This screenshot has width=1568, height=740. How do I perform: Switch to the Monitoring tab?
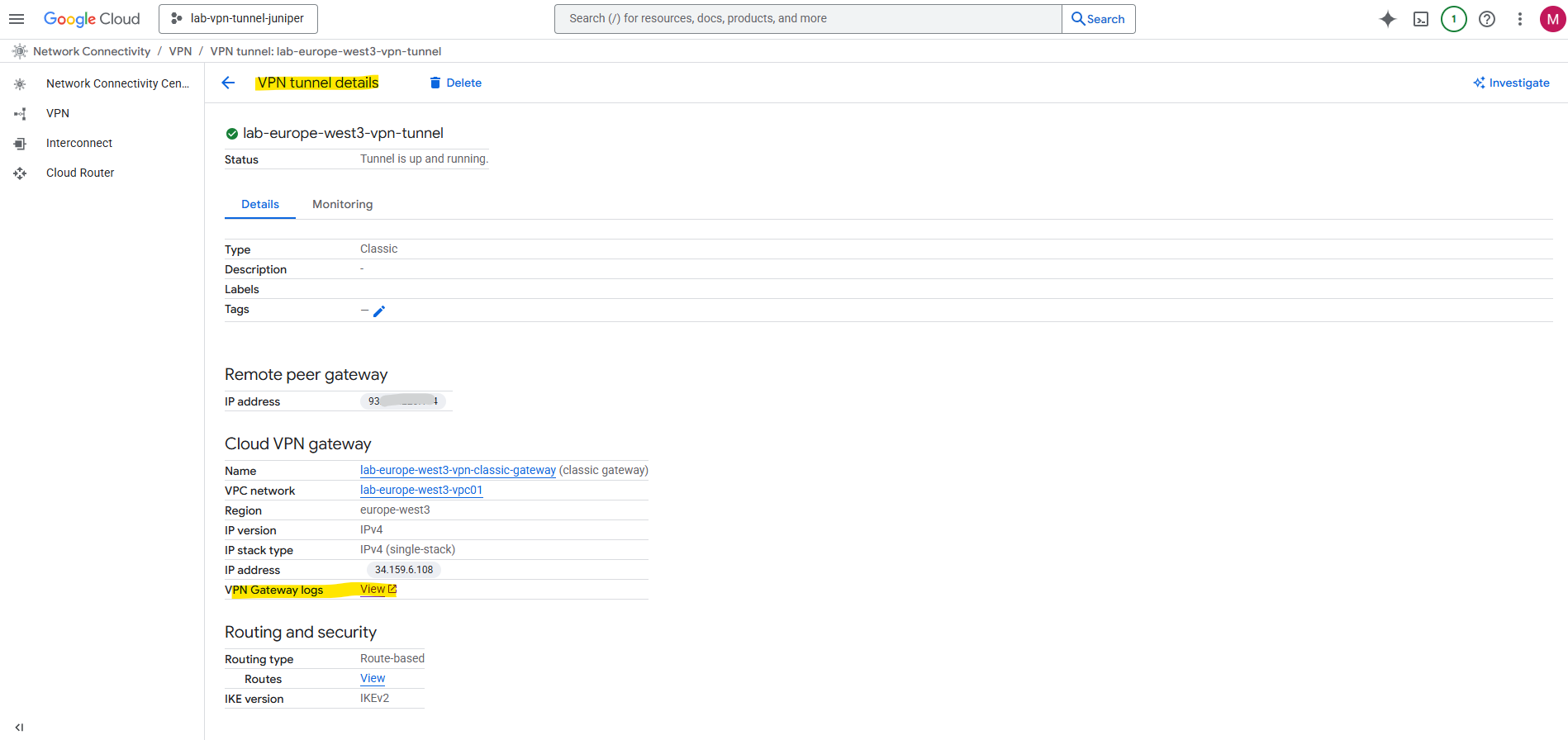342,204
